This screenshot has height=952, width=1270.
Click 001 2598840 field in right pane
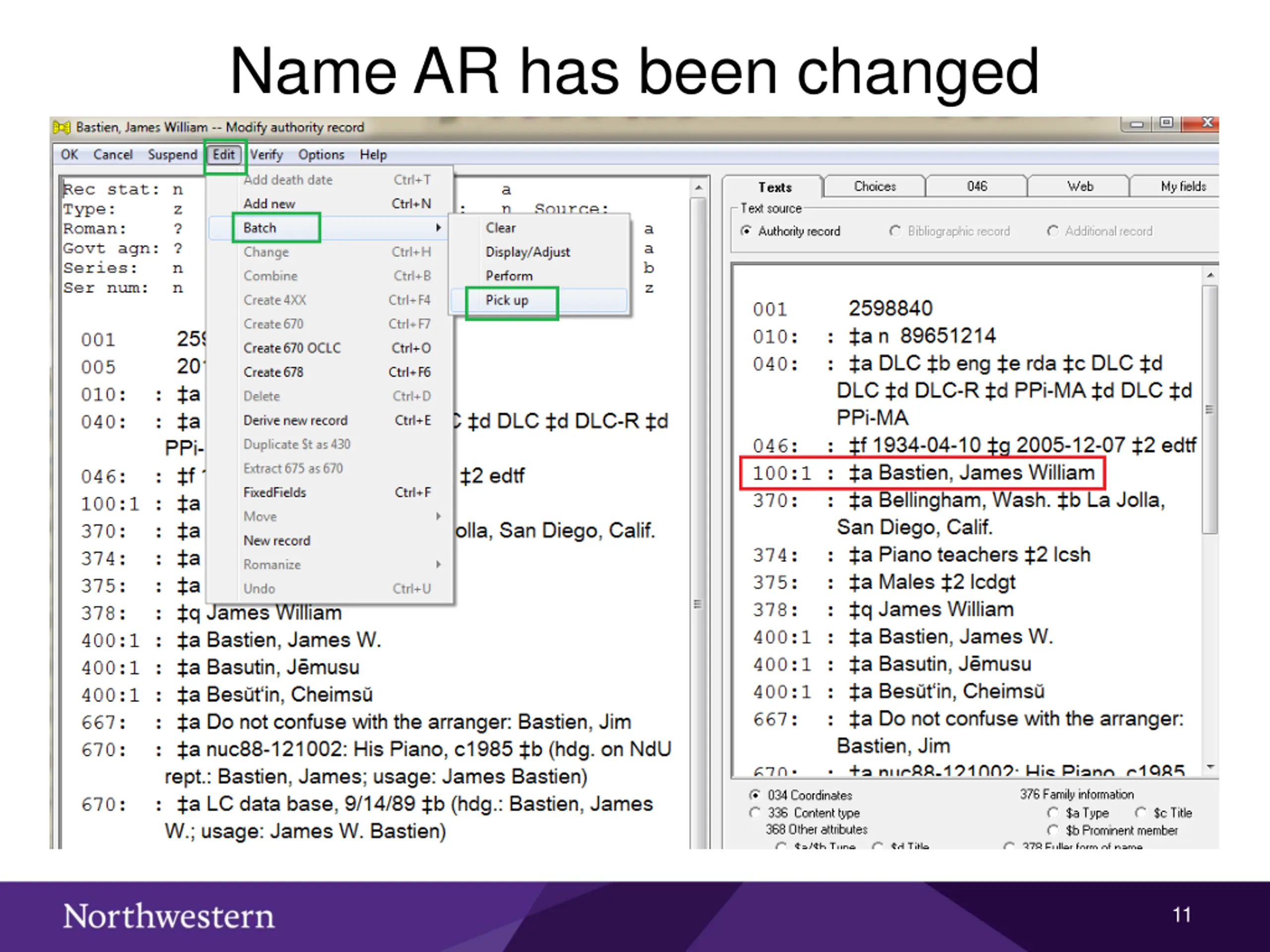tap(843, 309)
